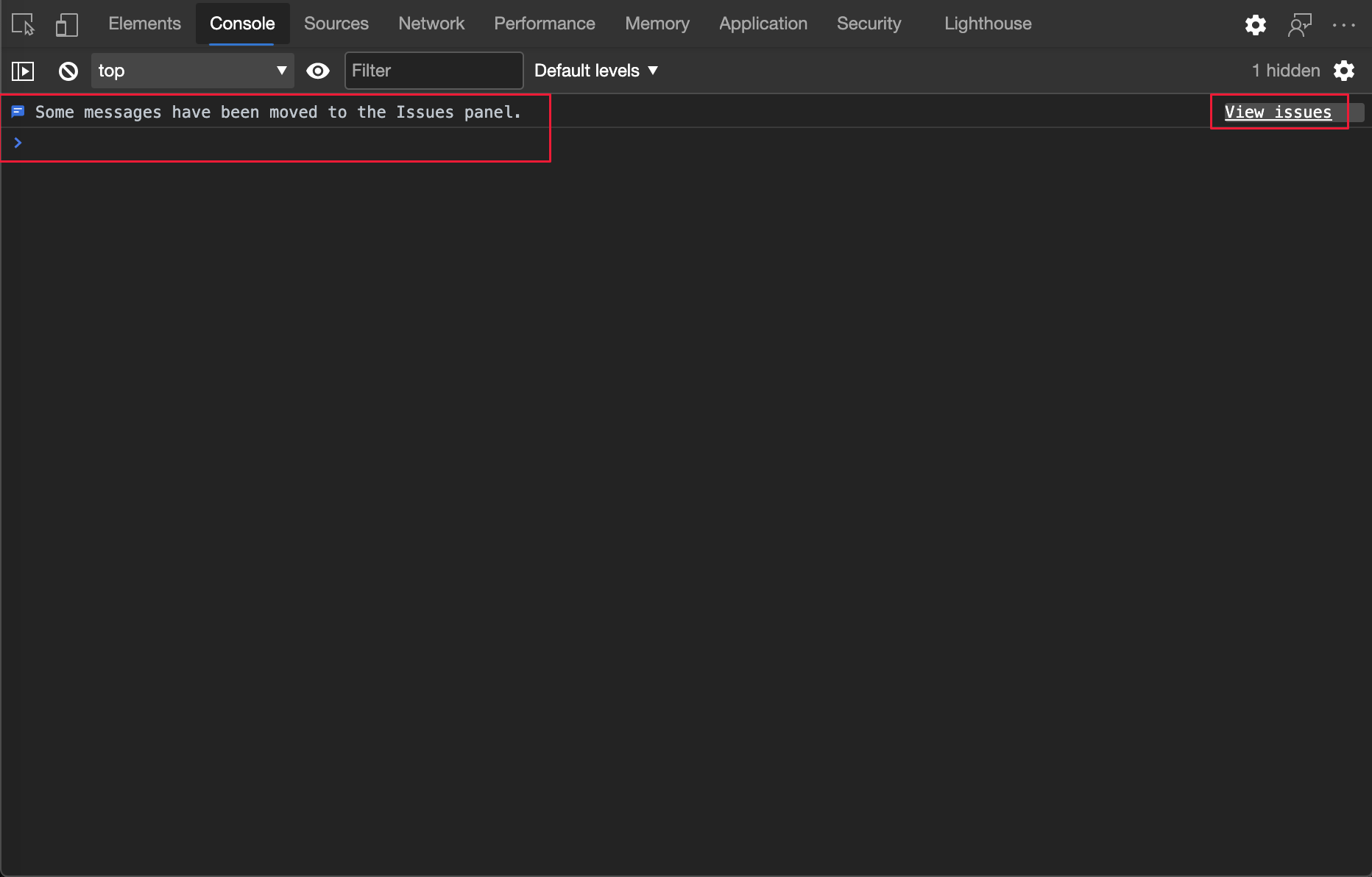Screen dimensions: 1372x877
Task: Open the remote devices icon
Action: point(1300,24)
